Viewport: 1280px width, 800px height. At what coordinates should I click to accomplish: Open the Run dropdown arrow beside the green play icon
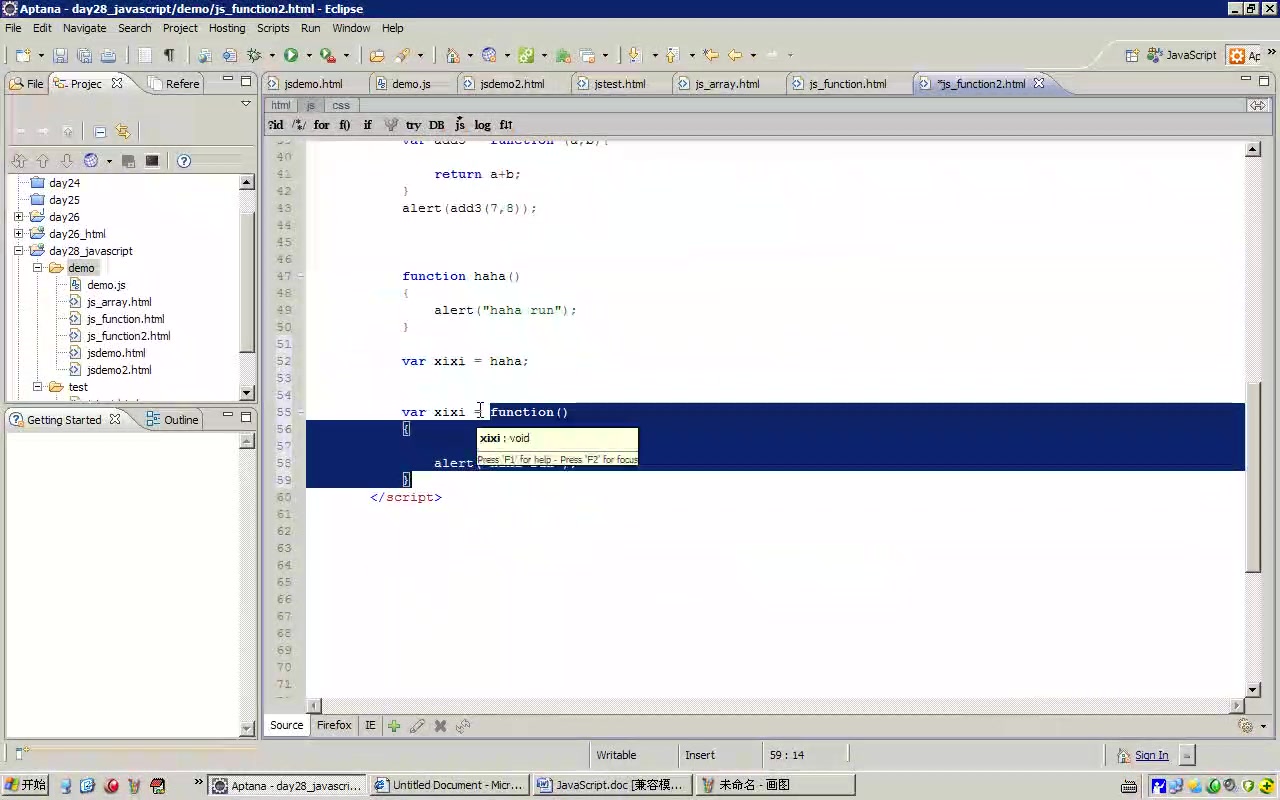click(309, 56)
